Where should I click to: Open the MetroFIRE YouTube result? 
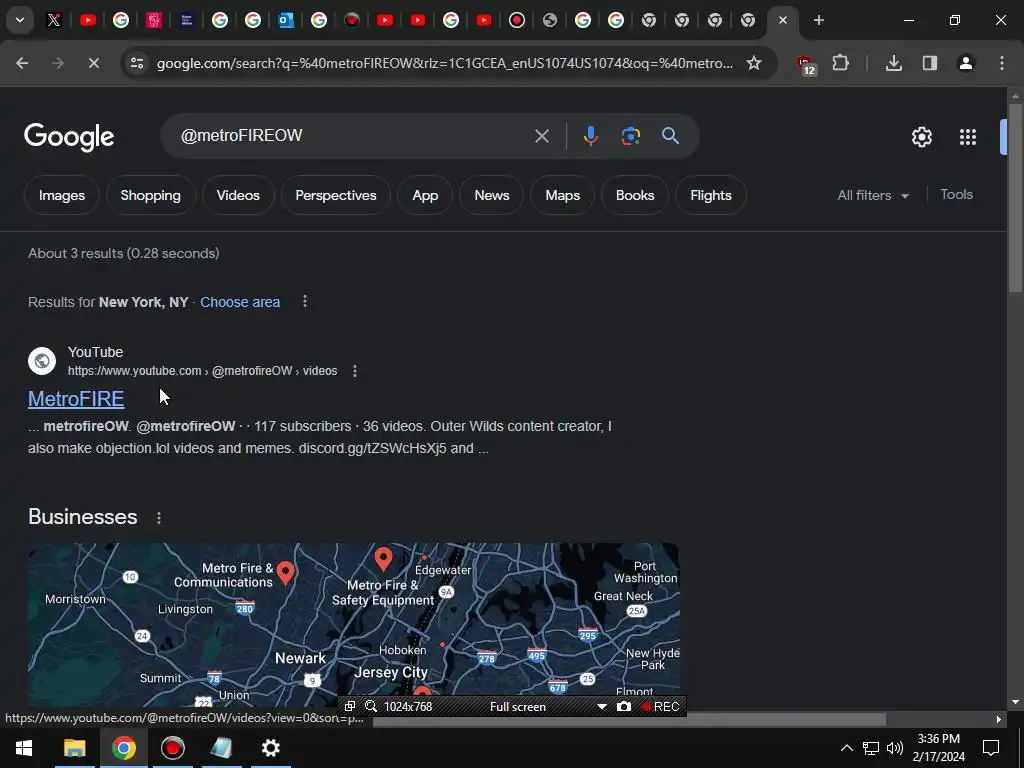click(x=76, y=399)
